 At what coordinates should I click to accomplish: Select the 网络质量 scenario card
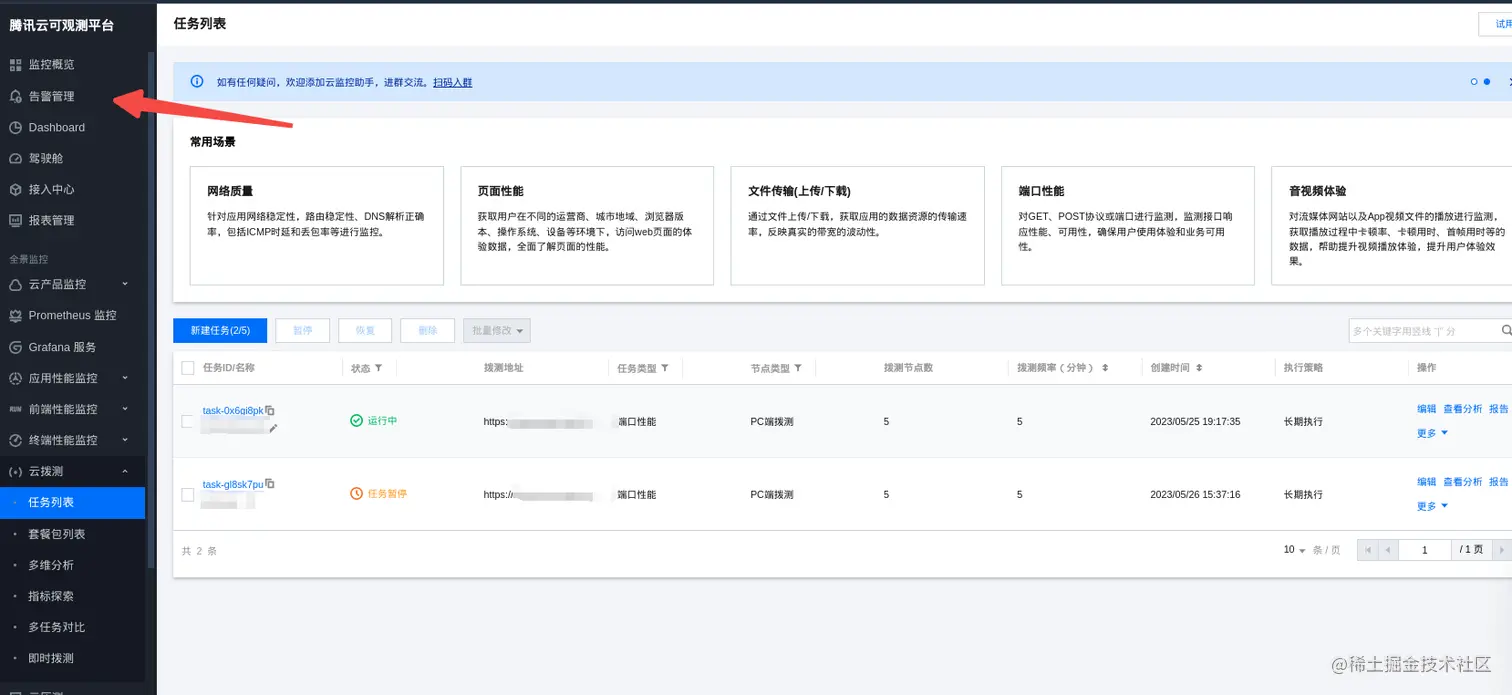click(316, 226)
